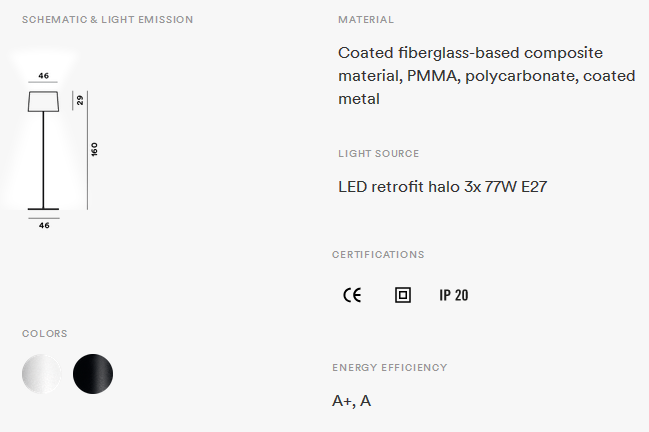Screen dimensions: 649x432
Task: Click the CE certification mark icon
Action: [352, 295]
